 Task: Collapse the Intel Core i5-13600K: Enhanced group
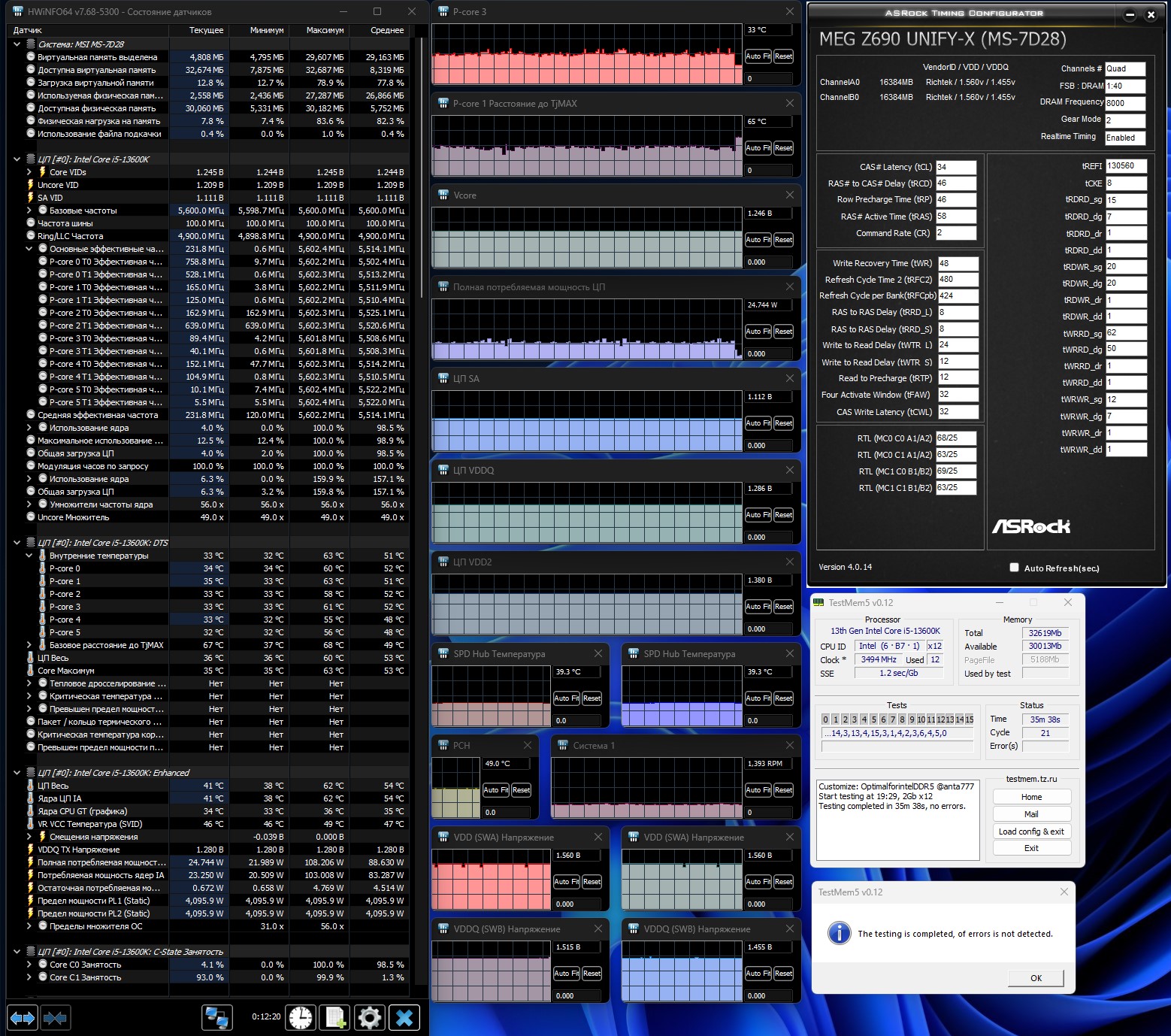tap(17, 773)
